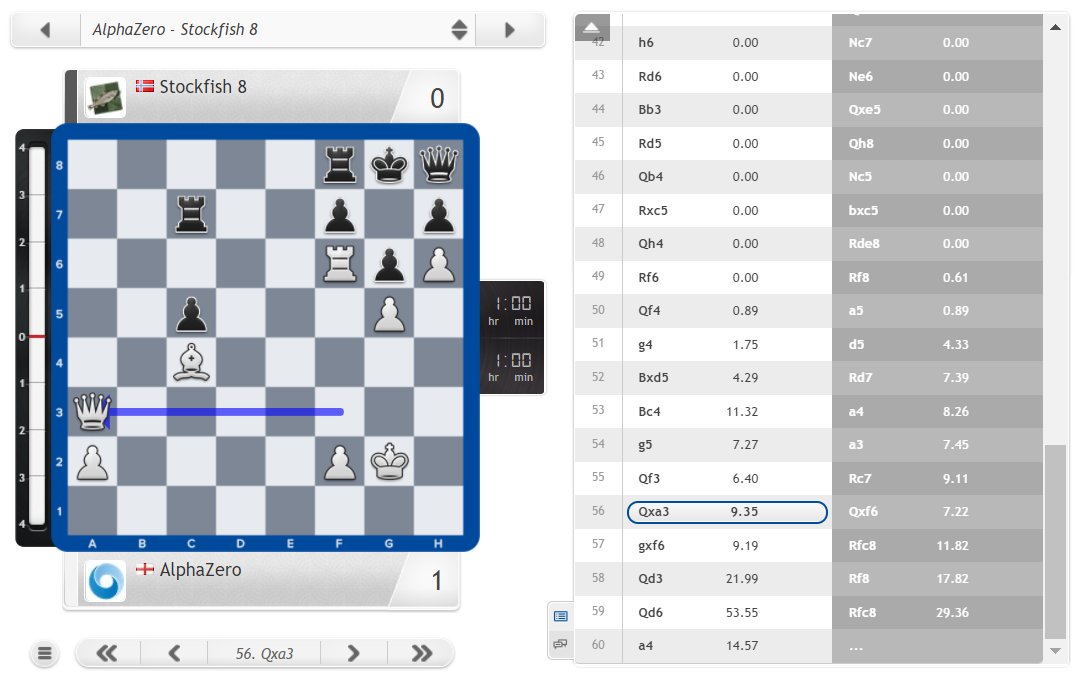Go to previous game with left arrow
The image size is (1076, 676).
pyautogui.click(x=45, y=30)
